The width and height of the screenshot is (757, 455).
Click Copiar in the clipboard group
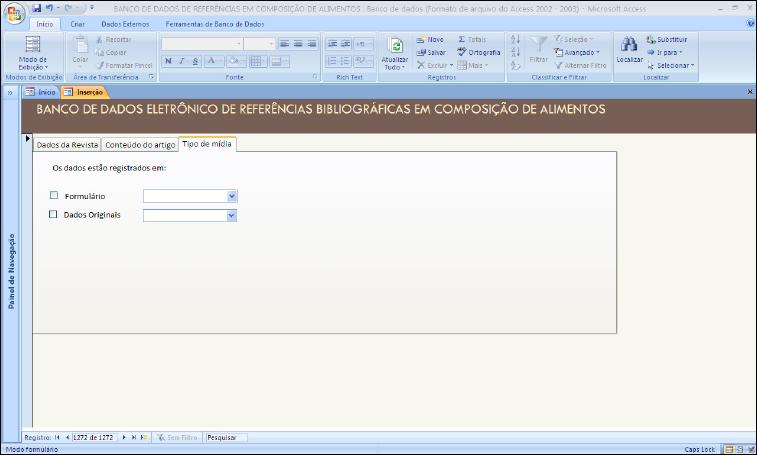(x=111, y=53)
